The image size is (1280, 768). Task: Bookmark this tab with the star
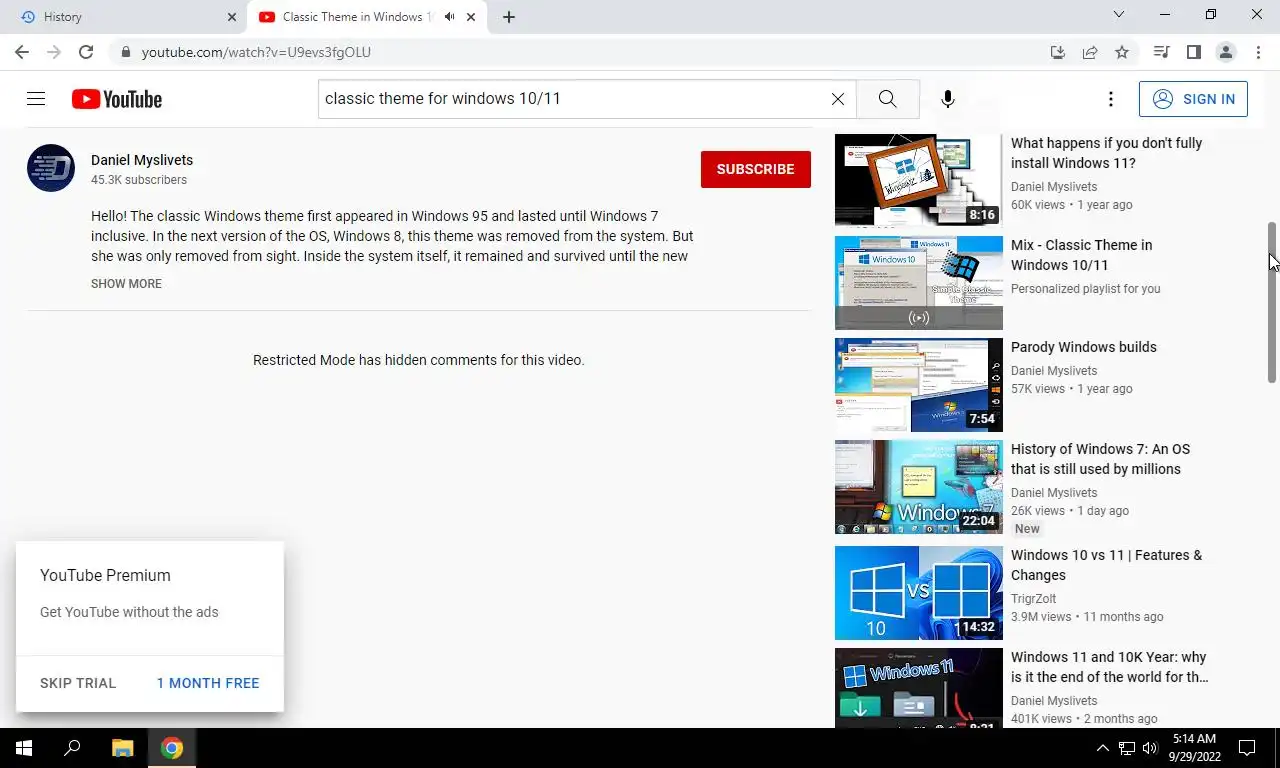1122,52
